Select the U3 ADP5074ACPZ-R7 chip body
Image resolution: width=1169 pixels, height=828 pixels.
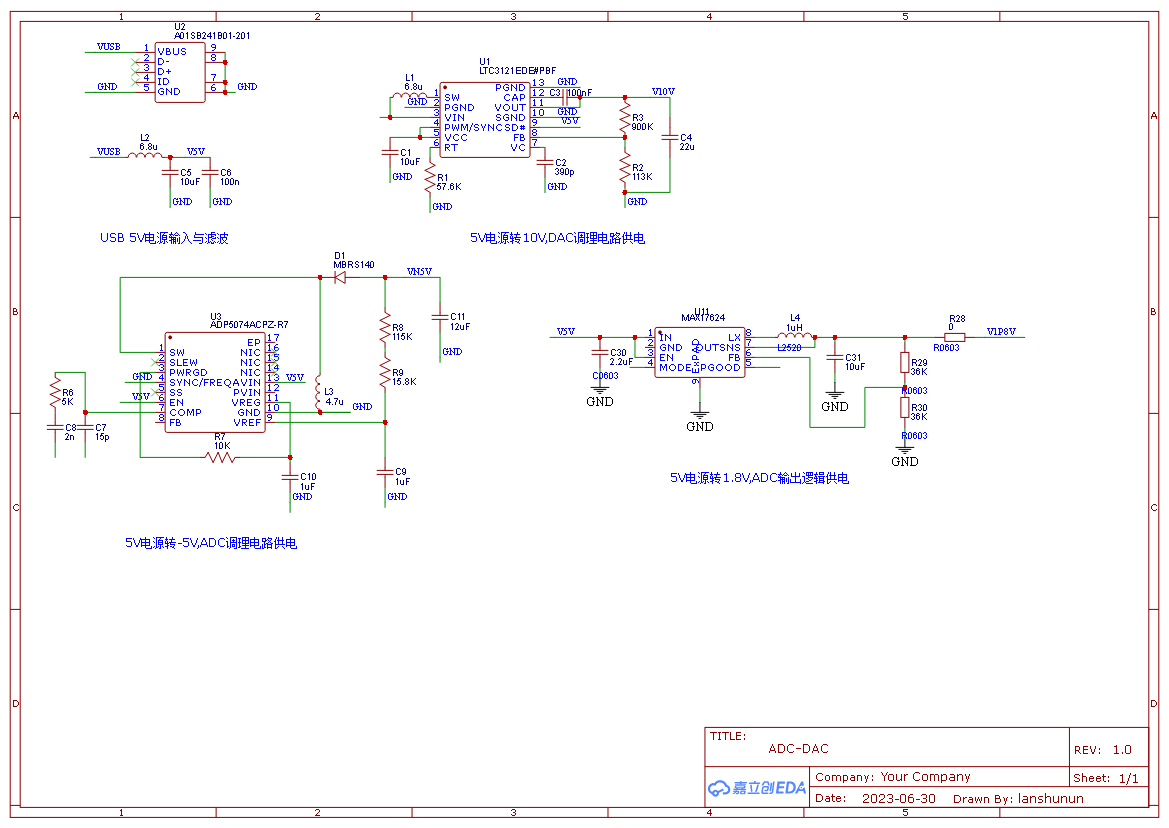coord(215,382)
